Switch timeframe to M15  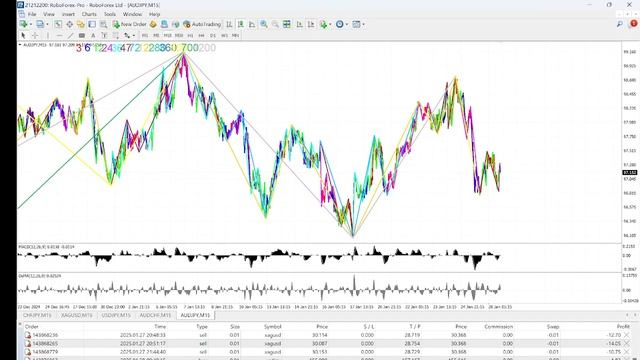[167, 36]
